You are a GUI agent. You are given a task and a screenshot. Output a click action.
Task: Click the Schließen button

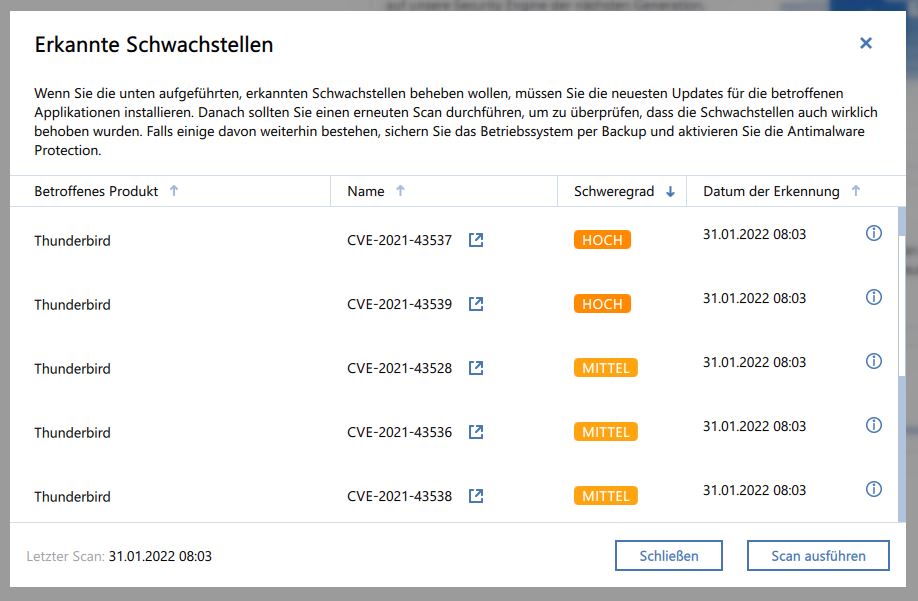[x=669, y=556]
